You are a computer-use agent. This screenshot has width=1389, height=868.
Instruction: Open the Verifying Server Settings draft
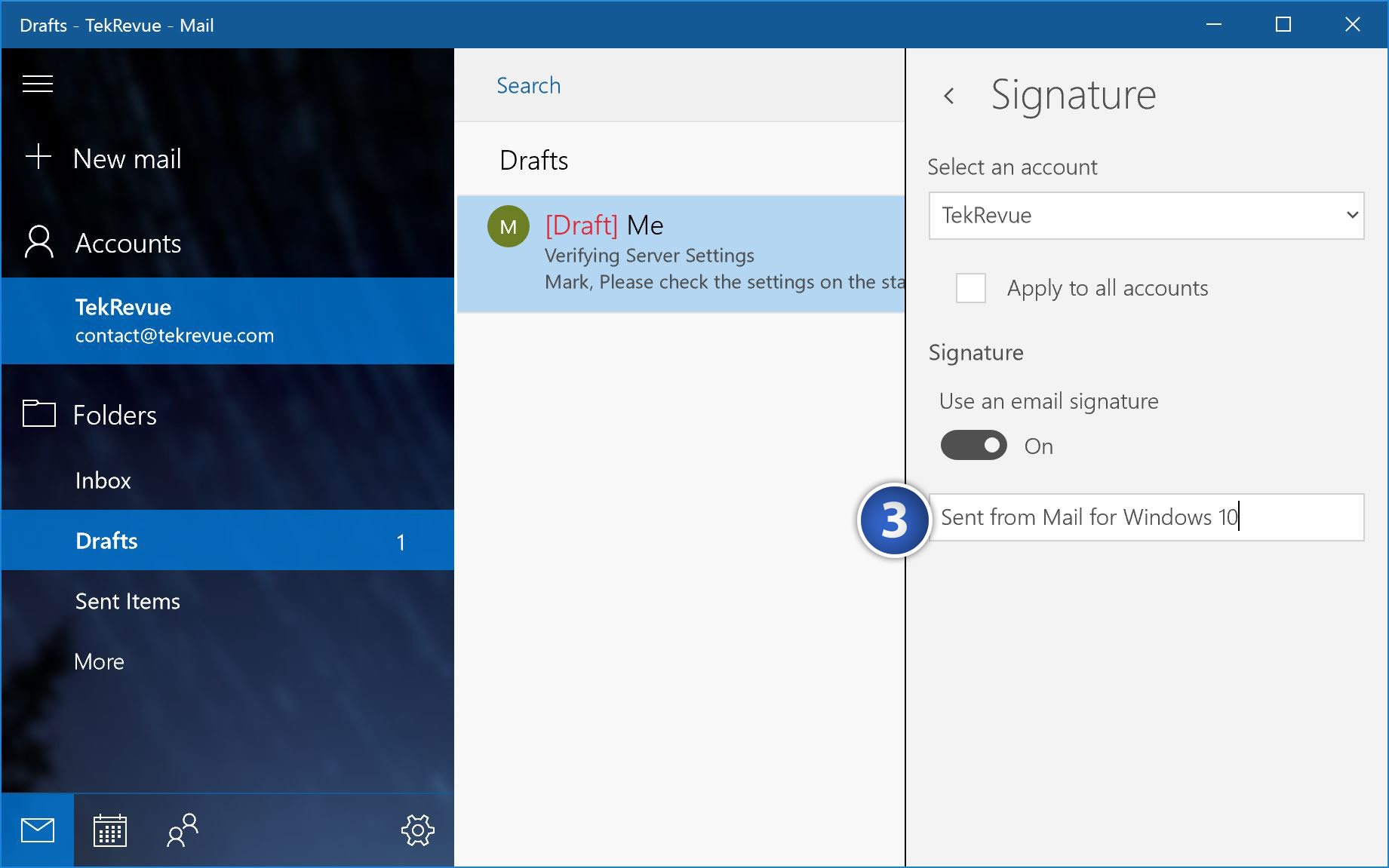681,254
